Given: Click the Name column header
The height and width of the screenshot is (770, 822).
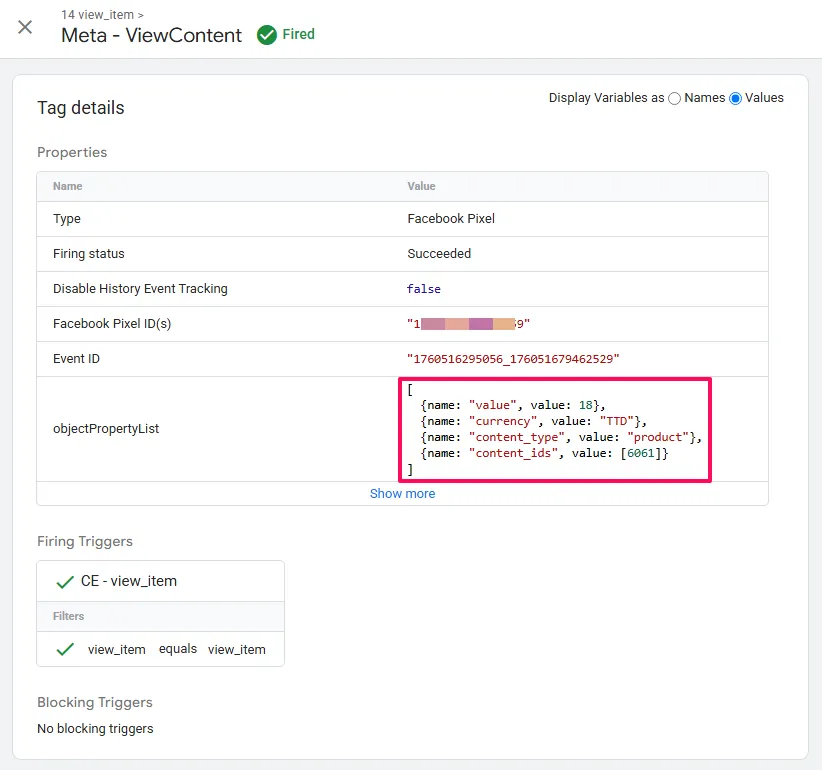Looking at the screenshot, I should (68, 186).
